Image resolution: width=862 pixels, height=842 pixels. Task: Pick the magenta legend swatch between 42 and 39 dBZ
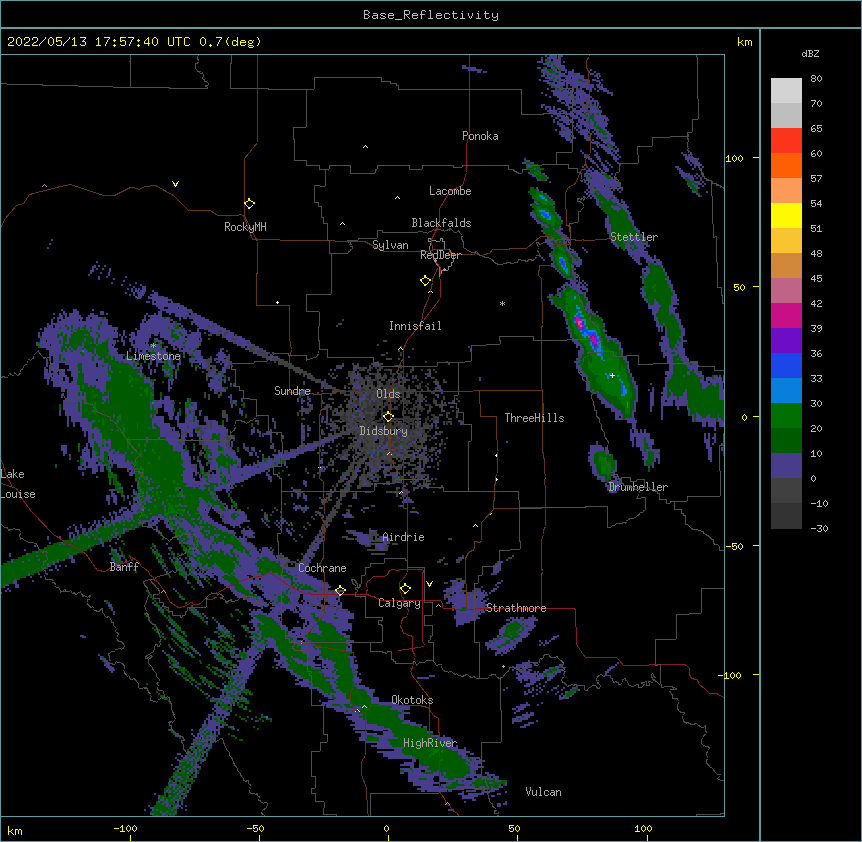pyautogui.click(x=786, y=315)
